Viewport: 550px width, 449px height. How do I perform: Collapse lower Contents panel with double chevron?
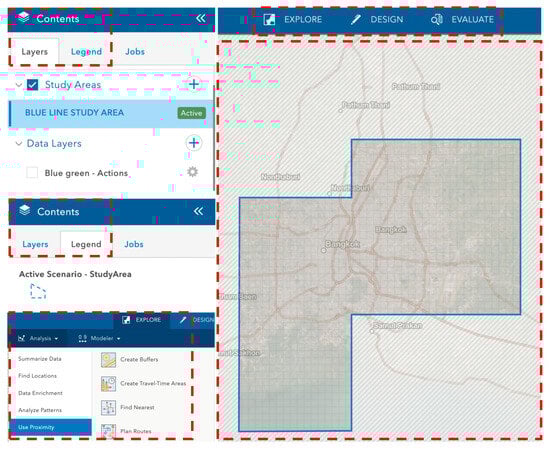(199, 211)
